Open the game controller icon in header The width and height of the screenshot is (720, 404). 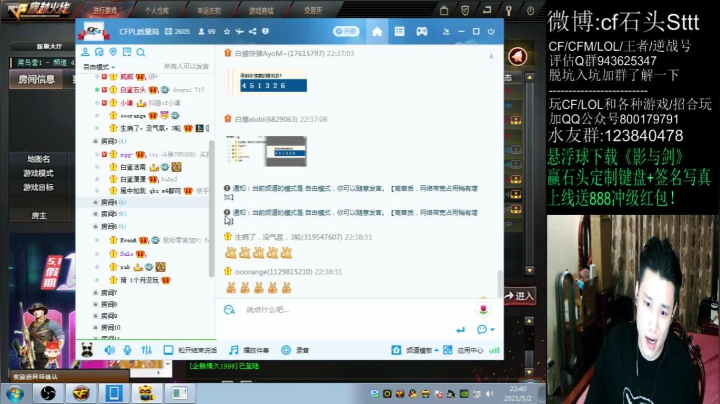click(x=422, y=31)
